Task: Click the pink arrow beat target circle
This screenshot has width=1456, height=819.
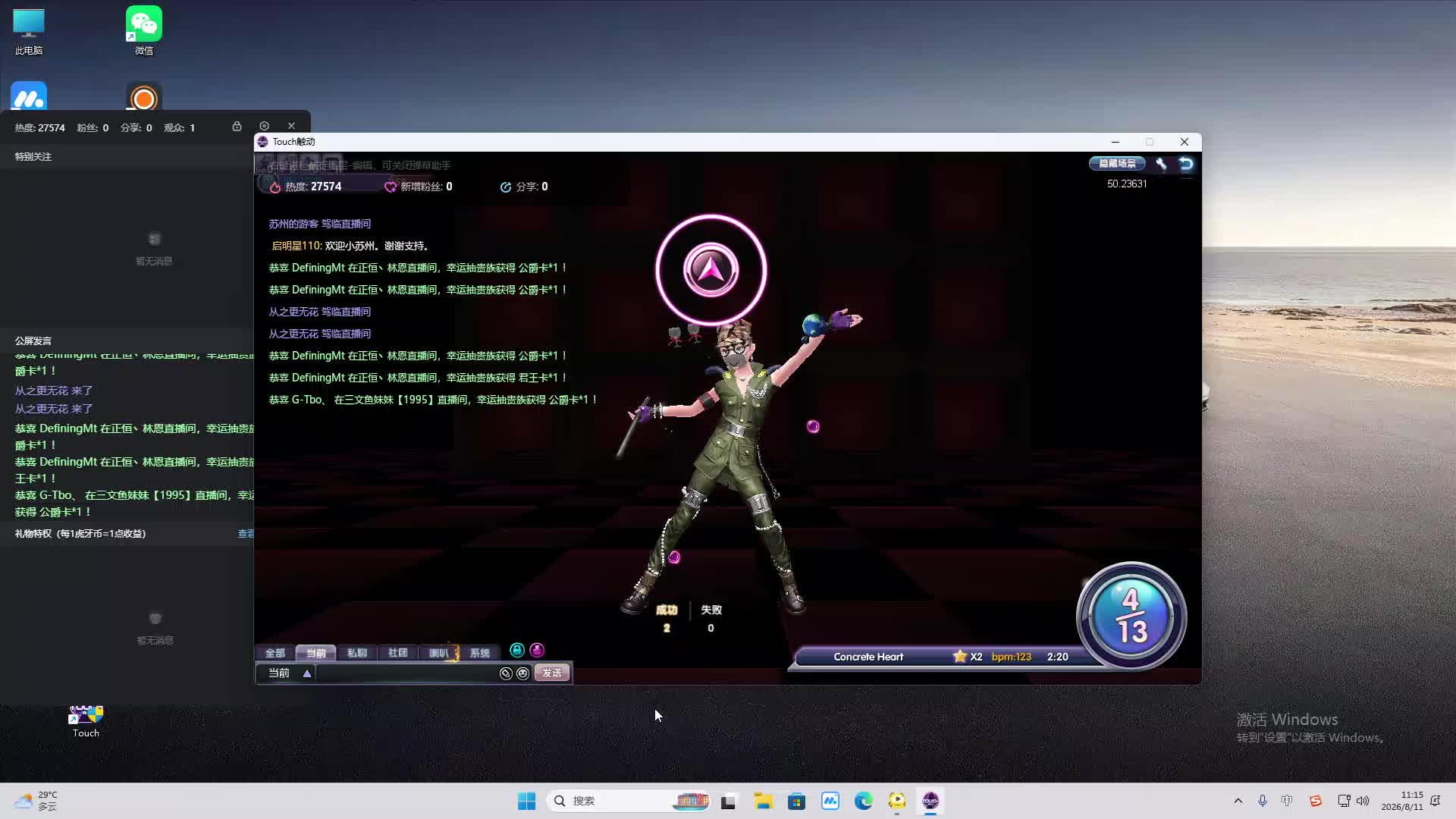Action: pos(711,270)
